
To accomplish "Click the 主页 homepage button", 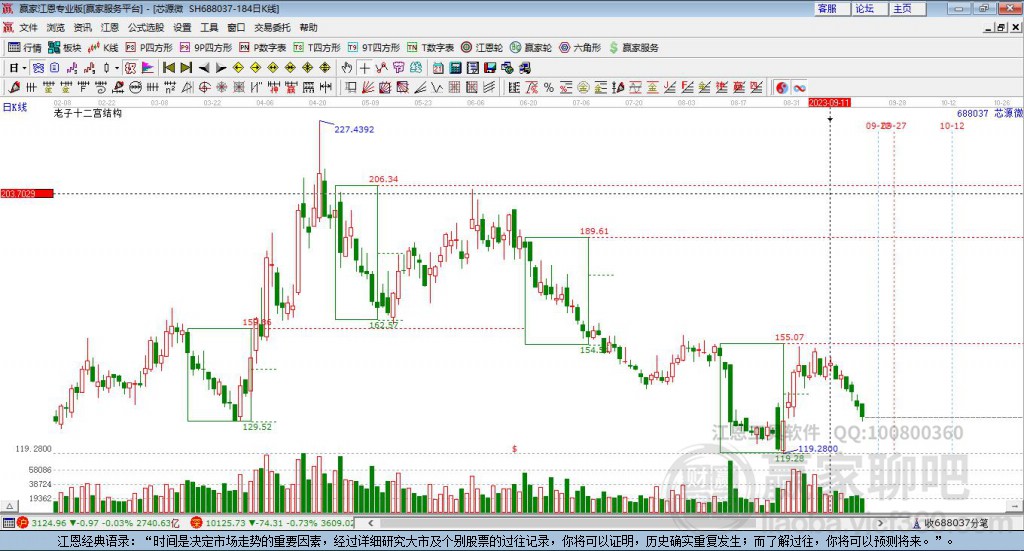I will tap(907, 8).
